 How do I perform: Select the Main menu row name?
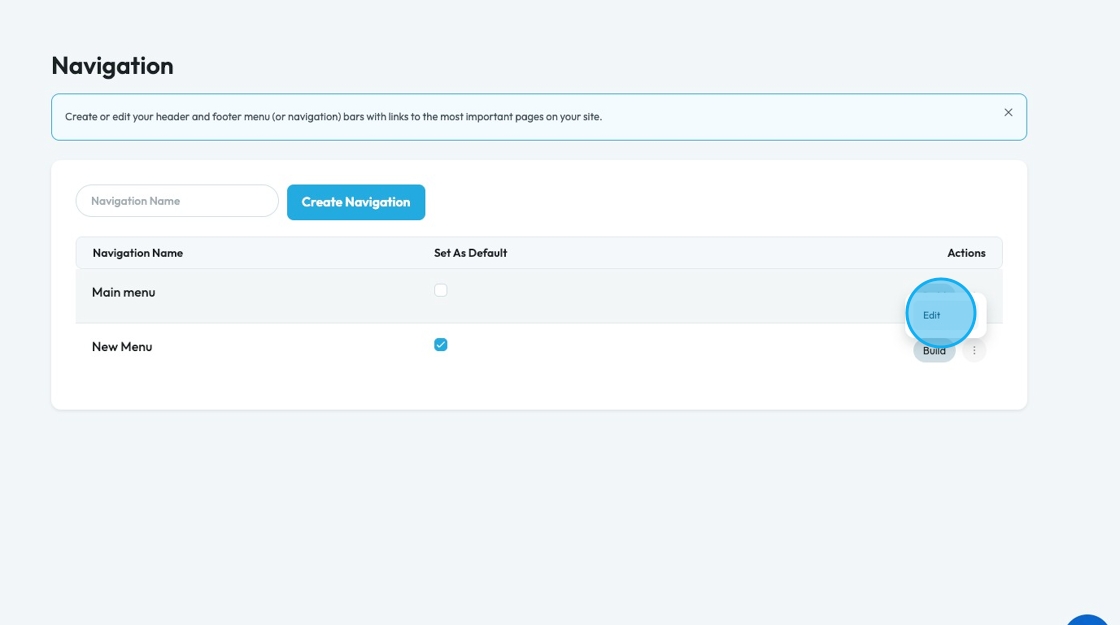[x=124, y=292]
